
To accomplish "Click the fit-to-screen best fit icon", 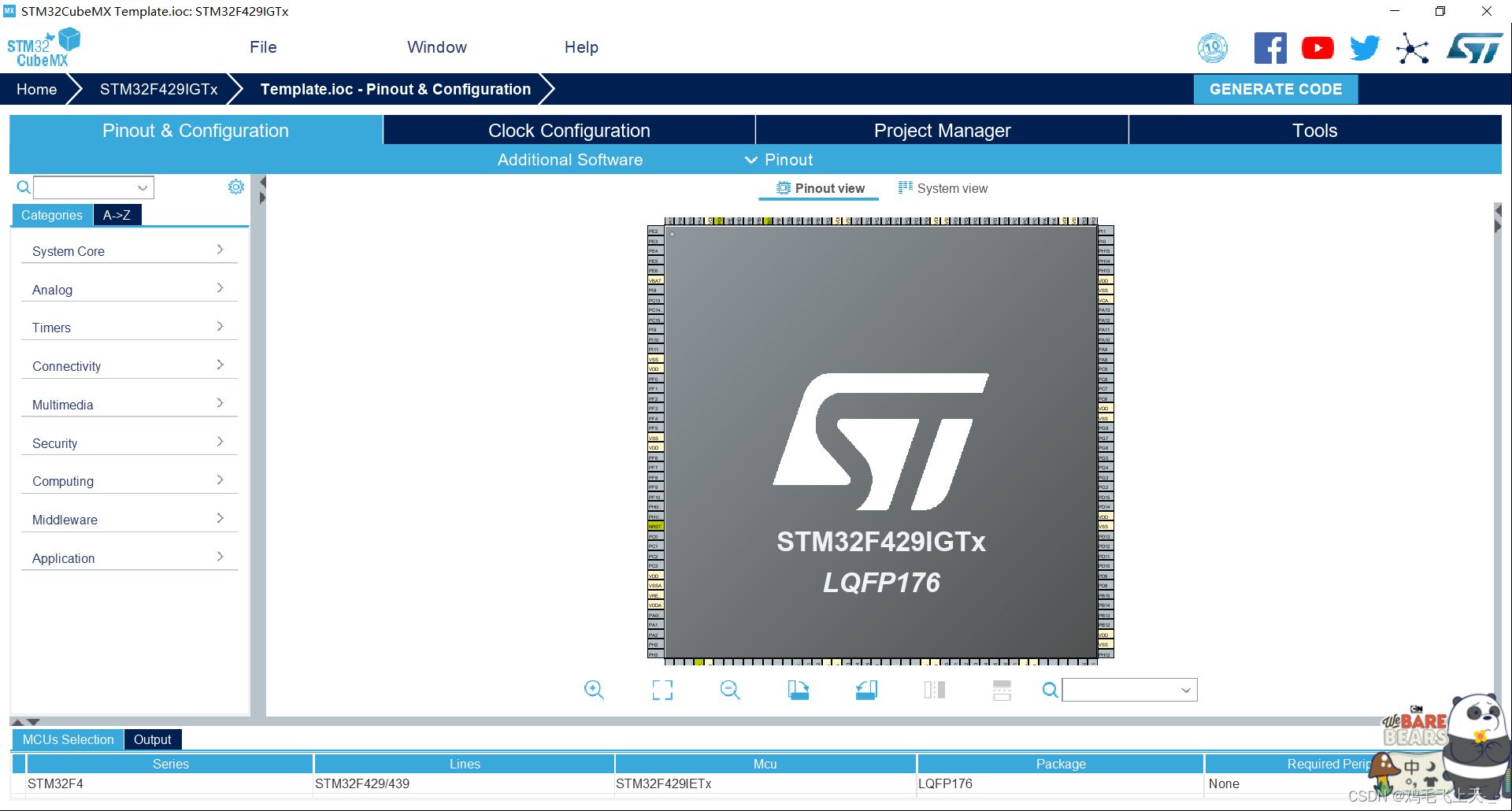I will coord(662,691).
